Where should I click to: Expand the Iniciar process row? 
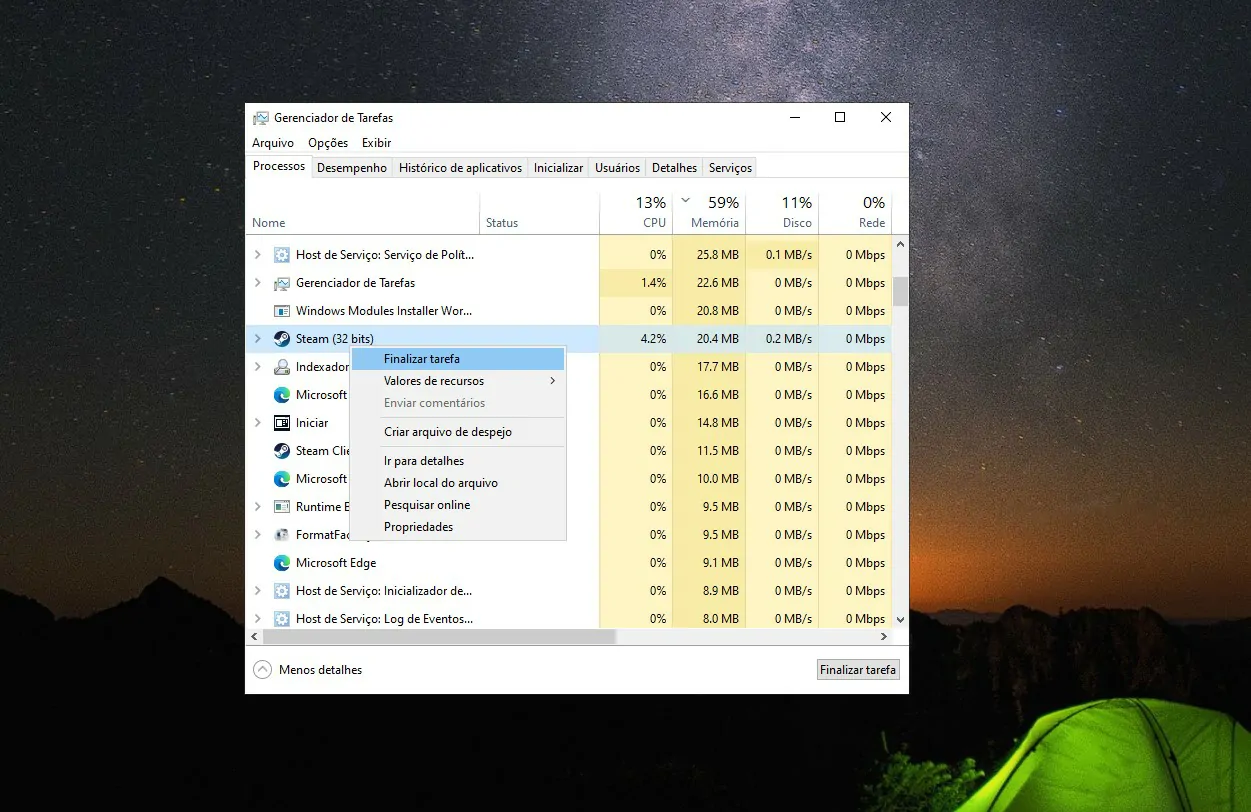pos(257,423)
